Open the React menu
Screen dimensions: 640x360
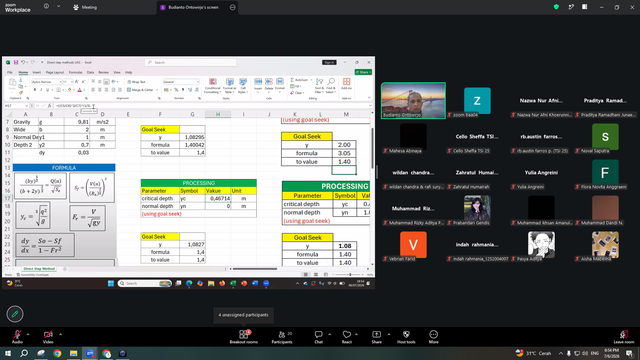tap(347, 337)
